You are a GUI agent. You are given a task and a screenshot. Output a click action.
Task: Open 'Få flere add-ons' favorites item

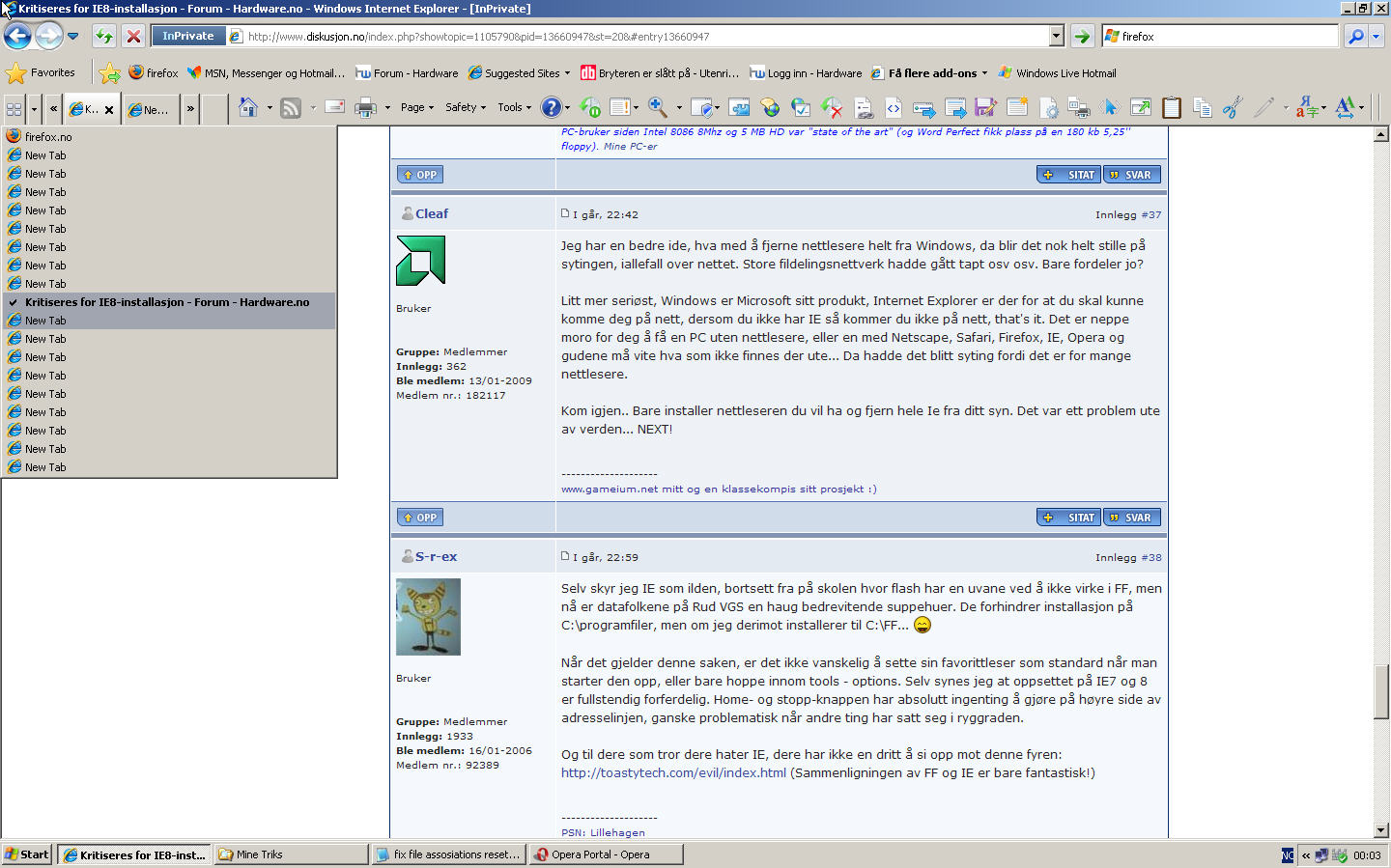pos(927,72)
